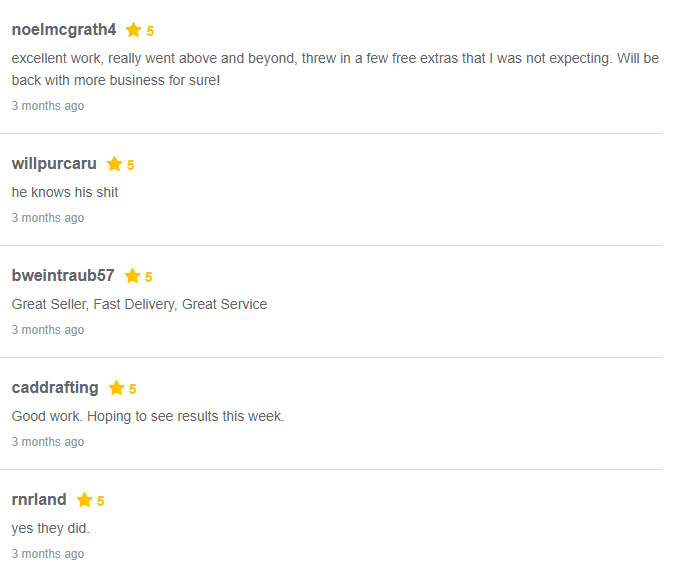Click the "excellent work" review text
681x577 pixels.
tap(335, 68)
